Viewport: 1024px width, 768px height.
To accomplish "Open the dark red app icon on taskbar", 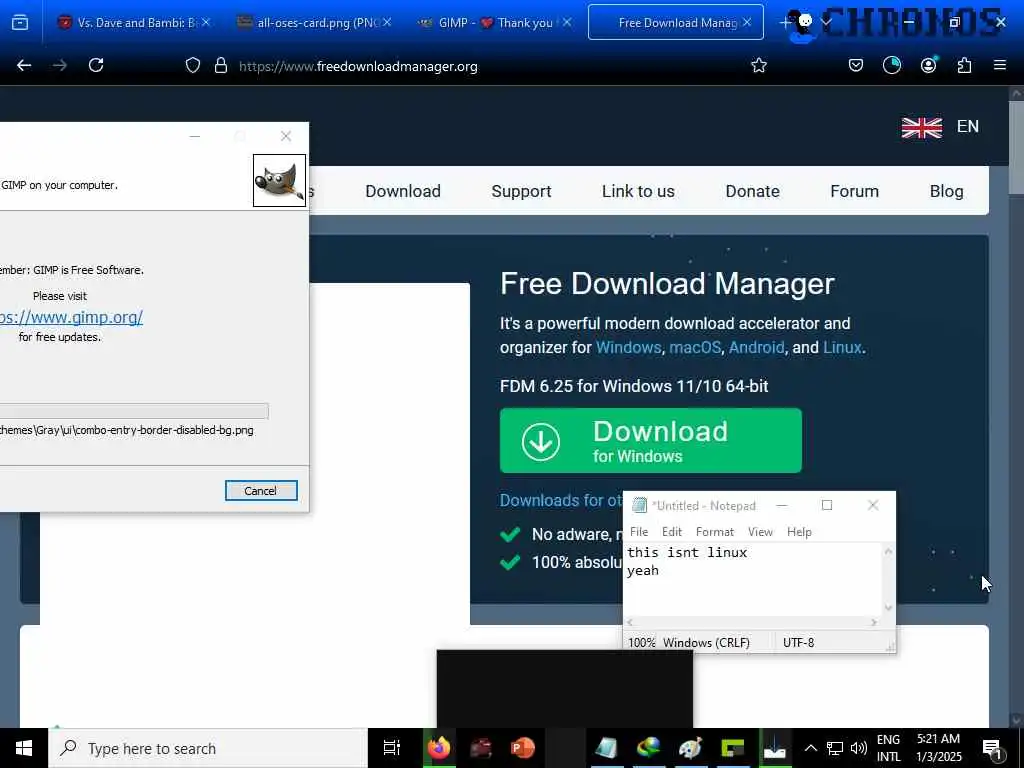I will [x=481, y=748].
